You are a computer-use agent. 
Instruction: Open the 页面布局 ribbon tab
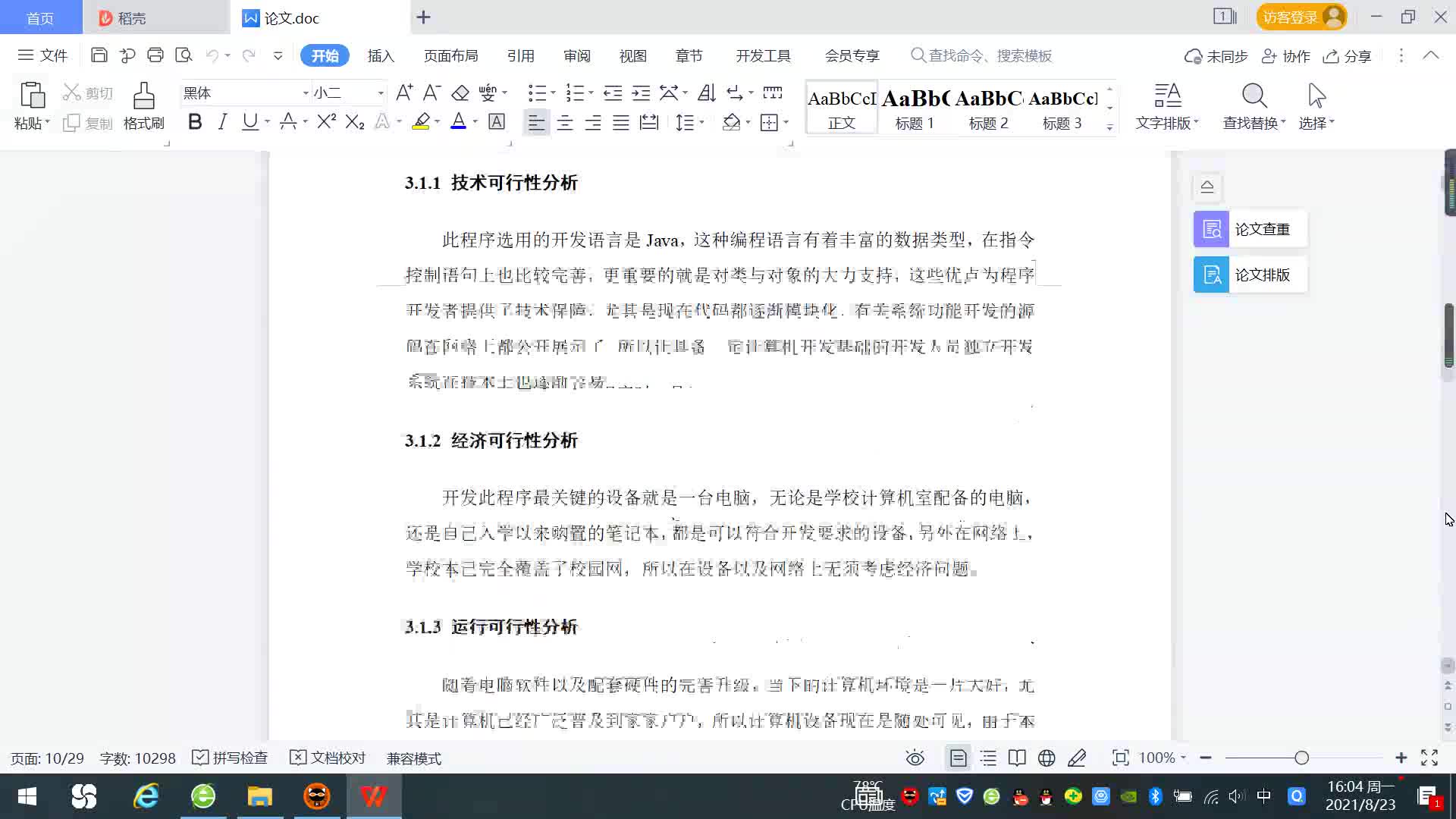[450, 56]
